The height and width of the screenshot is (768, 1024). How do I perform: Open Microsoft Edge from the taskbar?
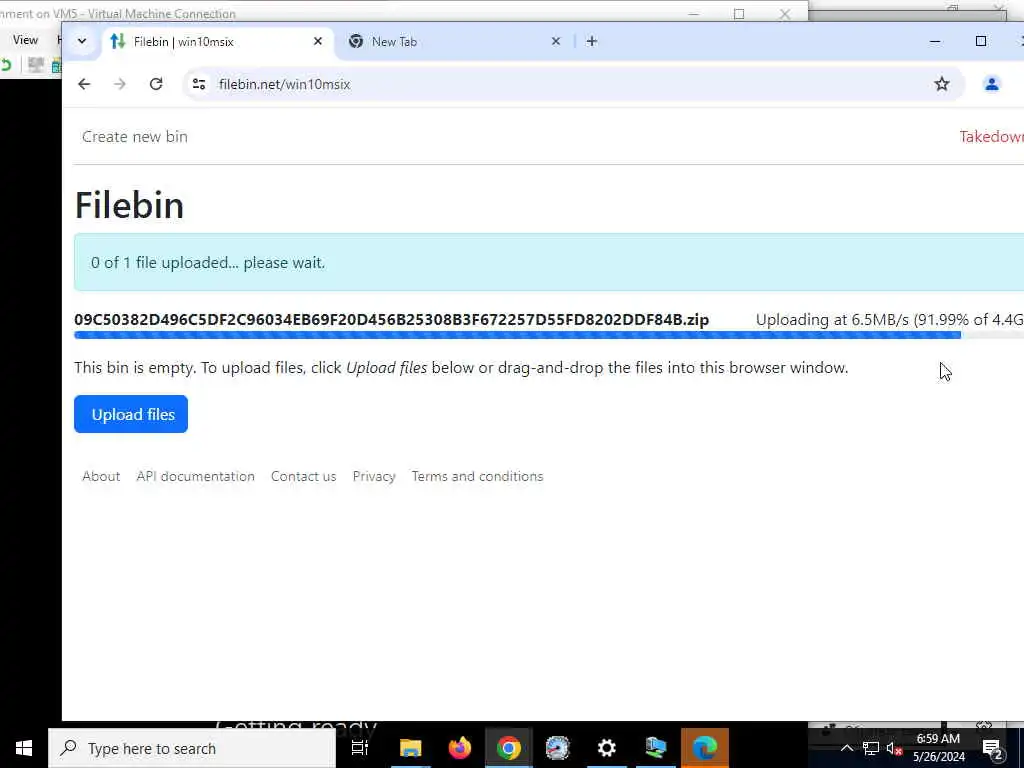point(705,748)
